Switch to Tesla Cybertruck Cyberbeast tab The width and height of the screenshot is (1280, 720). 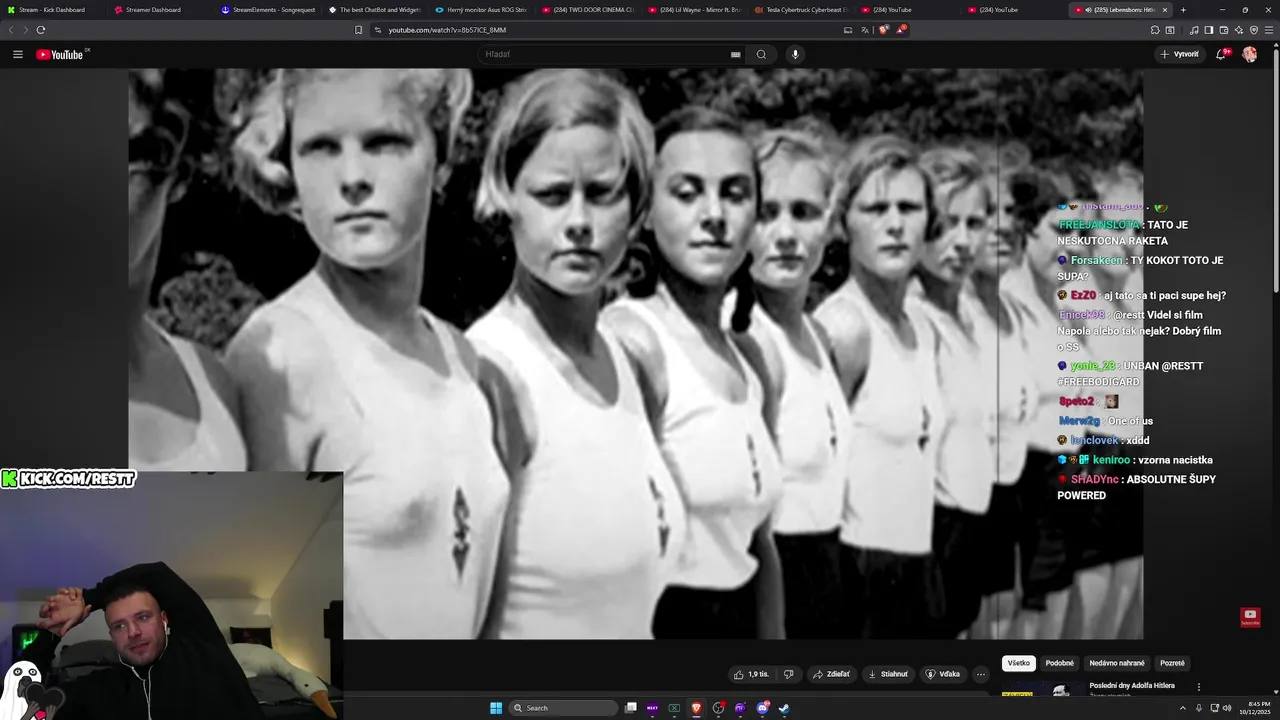[x=802, y=10]
